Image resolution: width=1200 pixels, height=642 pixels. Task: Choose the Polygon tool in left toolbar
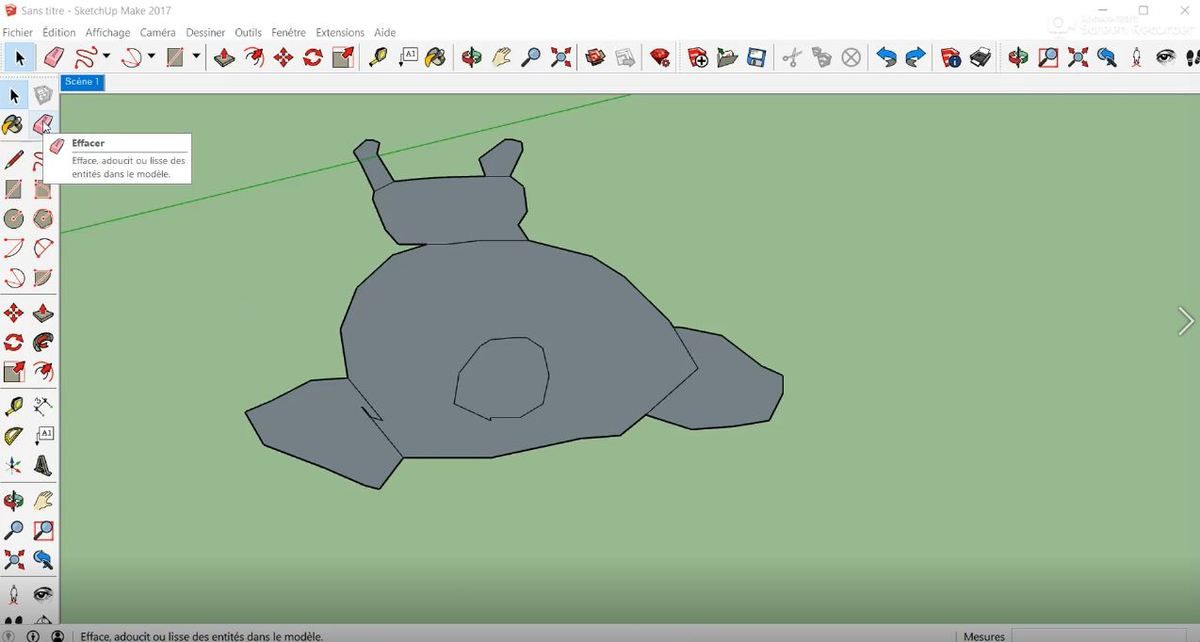coord(43,218)
